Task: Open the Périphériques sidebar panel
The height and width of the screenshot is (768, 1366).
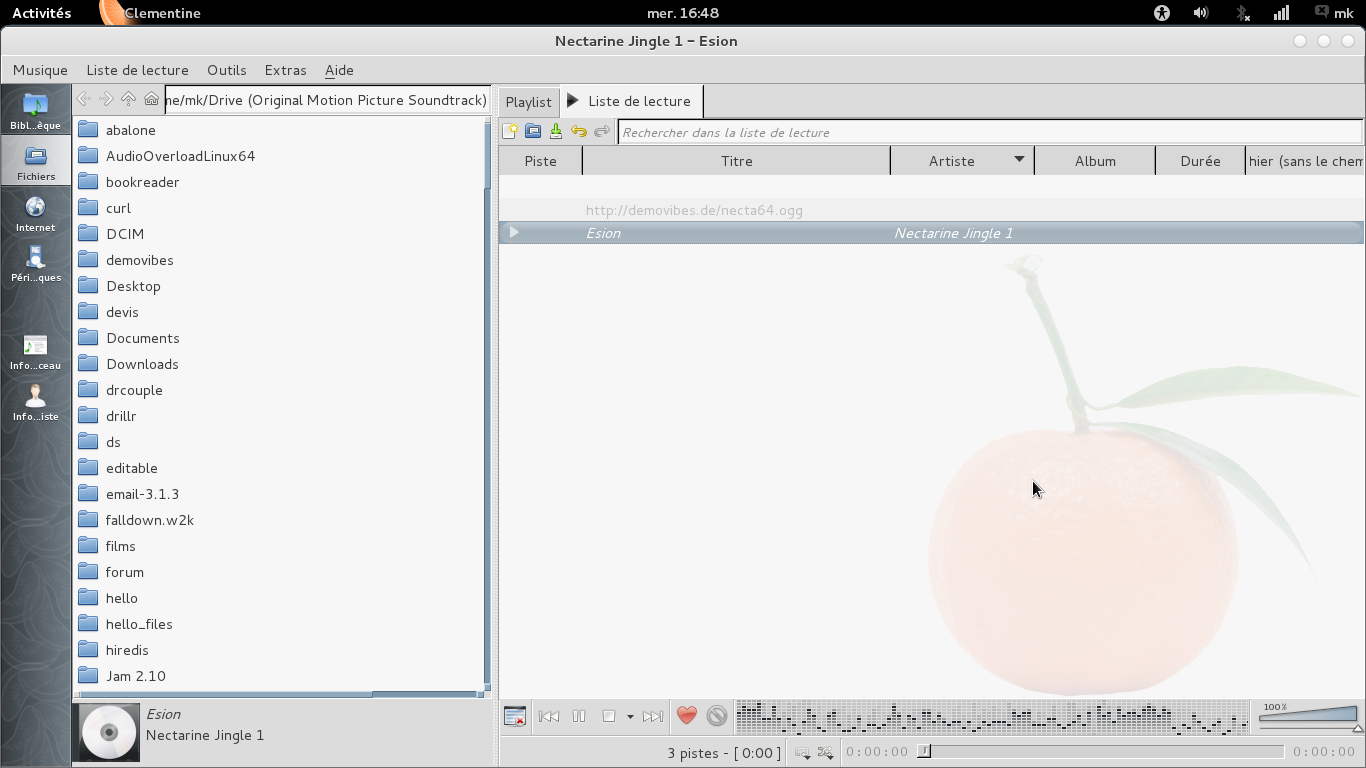Action: (x=36, y=263)
